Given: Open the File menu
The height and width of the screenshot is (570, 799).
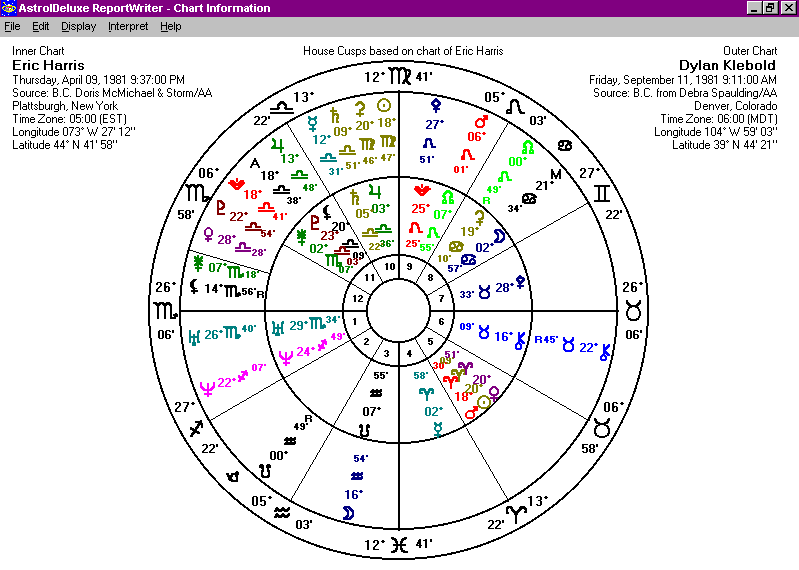Looking at the screenshot, I should pyautogui.click(x=12, y=26).
